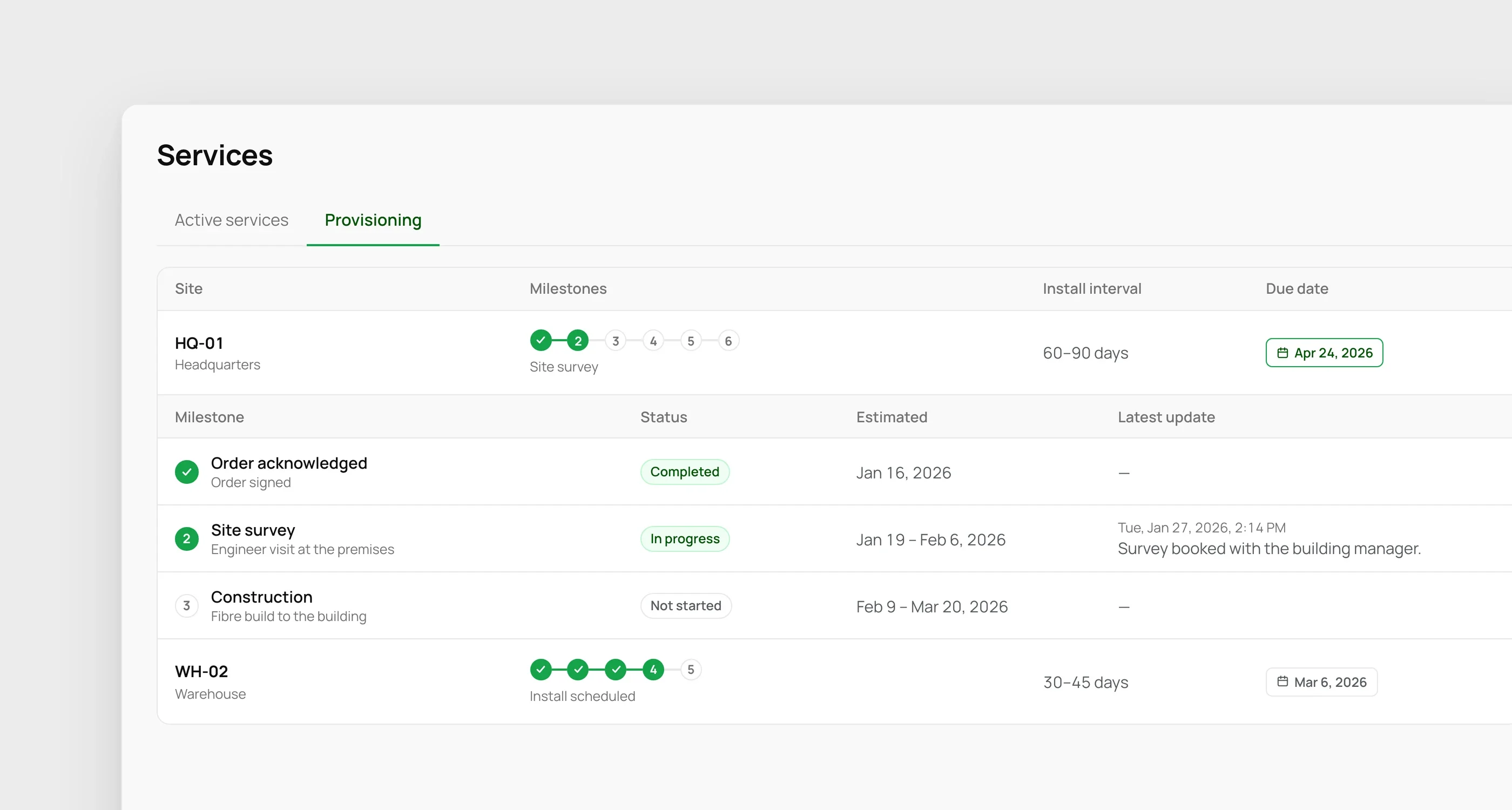The width and height of the screenshot is (1512, 810).
Task: Click the In progress status badge
Action: 684,539
